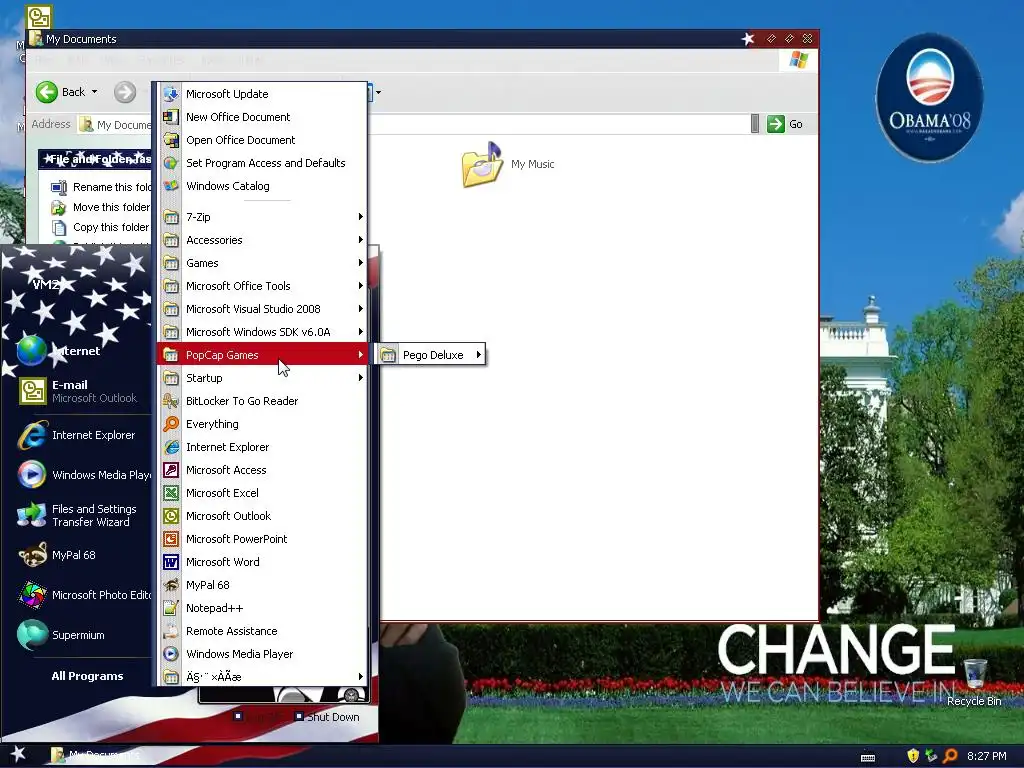Click the My Documents address bar field
1024x768 pixels.
point(418,124)
